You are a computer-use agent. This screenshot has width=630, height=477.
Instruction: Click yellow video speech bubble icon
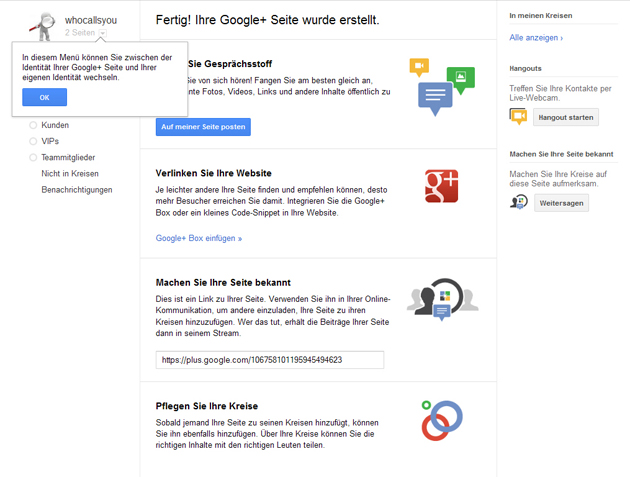(x=419, y=67)
